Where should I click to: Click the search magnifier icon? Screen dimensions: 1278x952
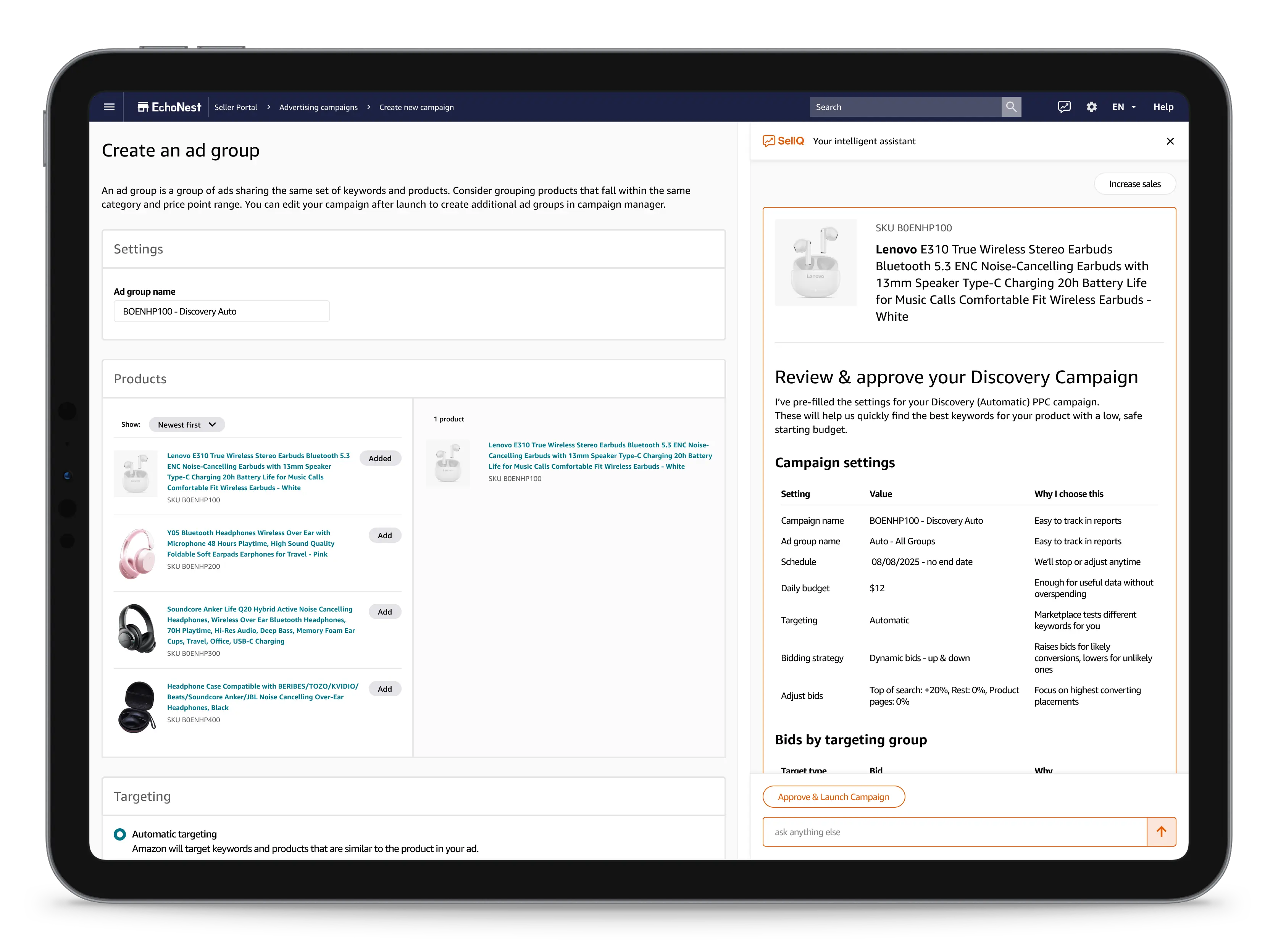pos(1011,107)
